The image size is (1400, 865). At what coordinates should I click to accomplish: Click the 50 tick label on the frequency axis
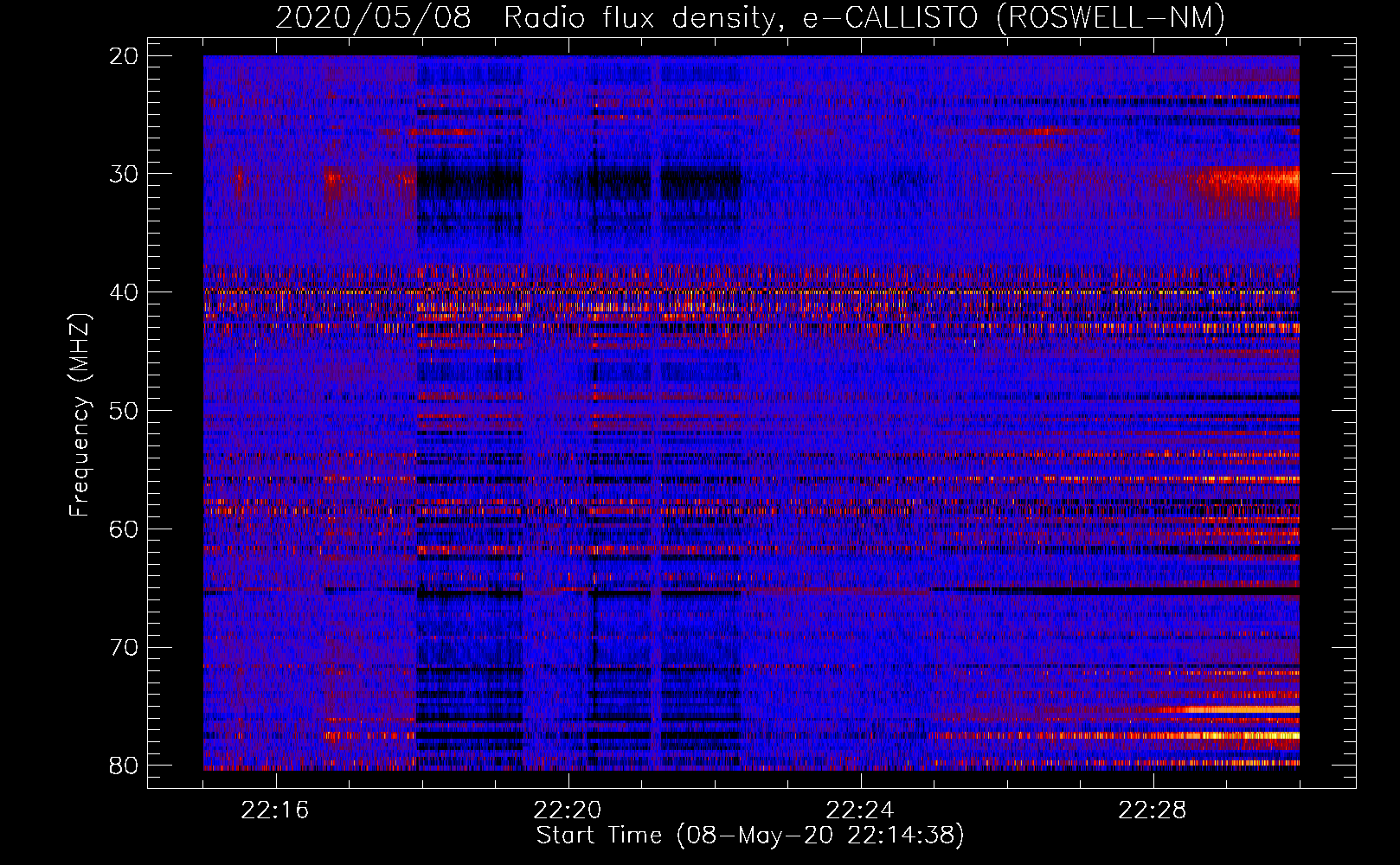[124, 411]
